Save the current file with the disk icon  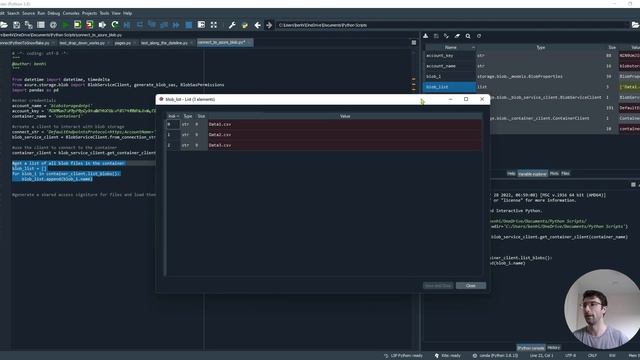click(16, 25)
